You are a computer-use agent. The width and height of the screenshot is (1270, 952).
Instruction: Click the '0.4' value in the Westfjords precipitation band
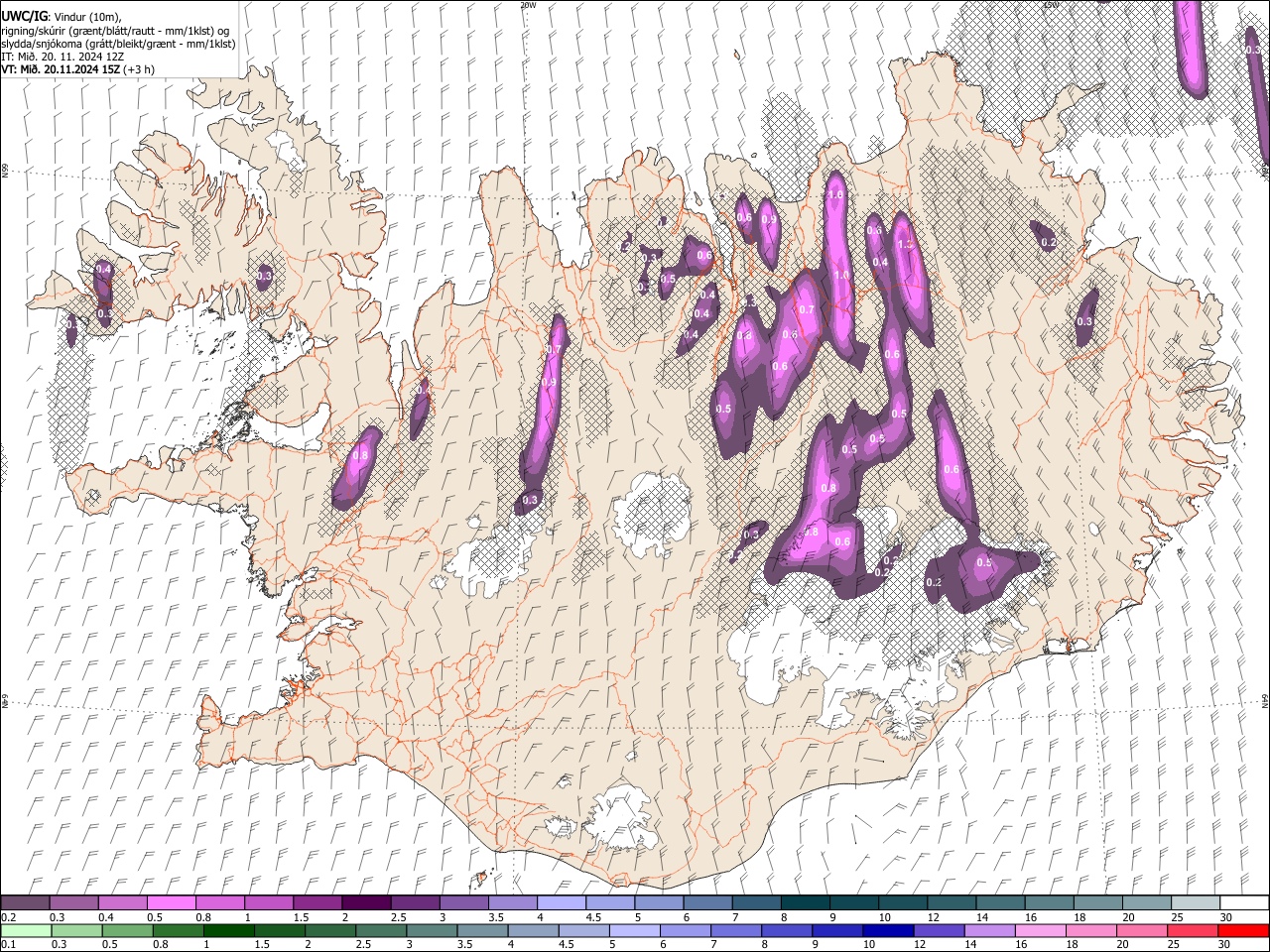103,270
